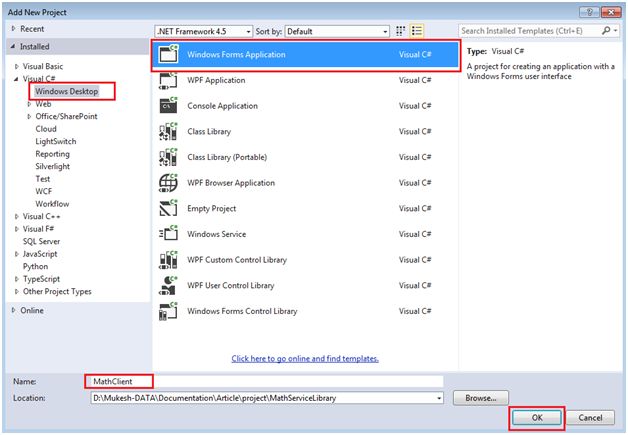Open the .NET Framework 4.5 dropdown
This screenshot has height=435, width=628.
[203, 31]
